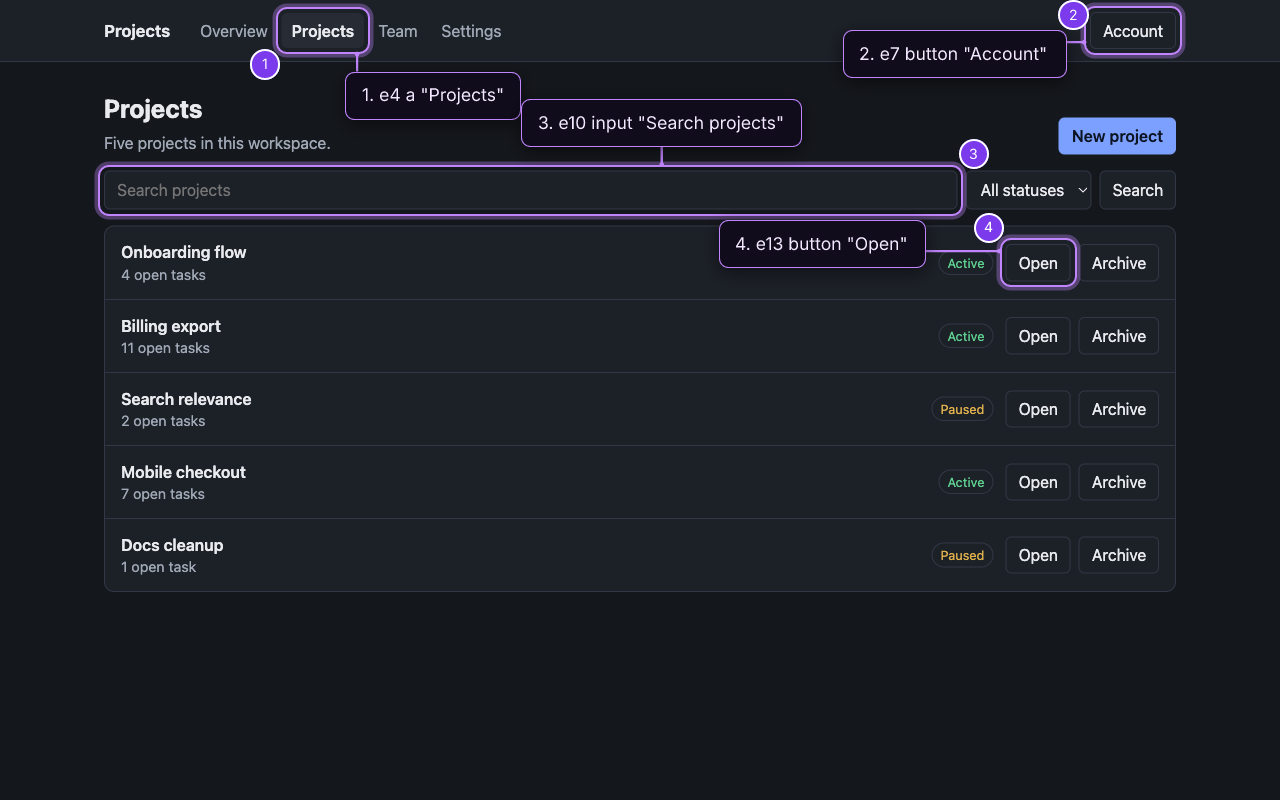This screenshot has height=800, width=1280.
Task: Create a project with New project button
Action: [x=1117, y=136]
